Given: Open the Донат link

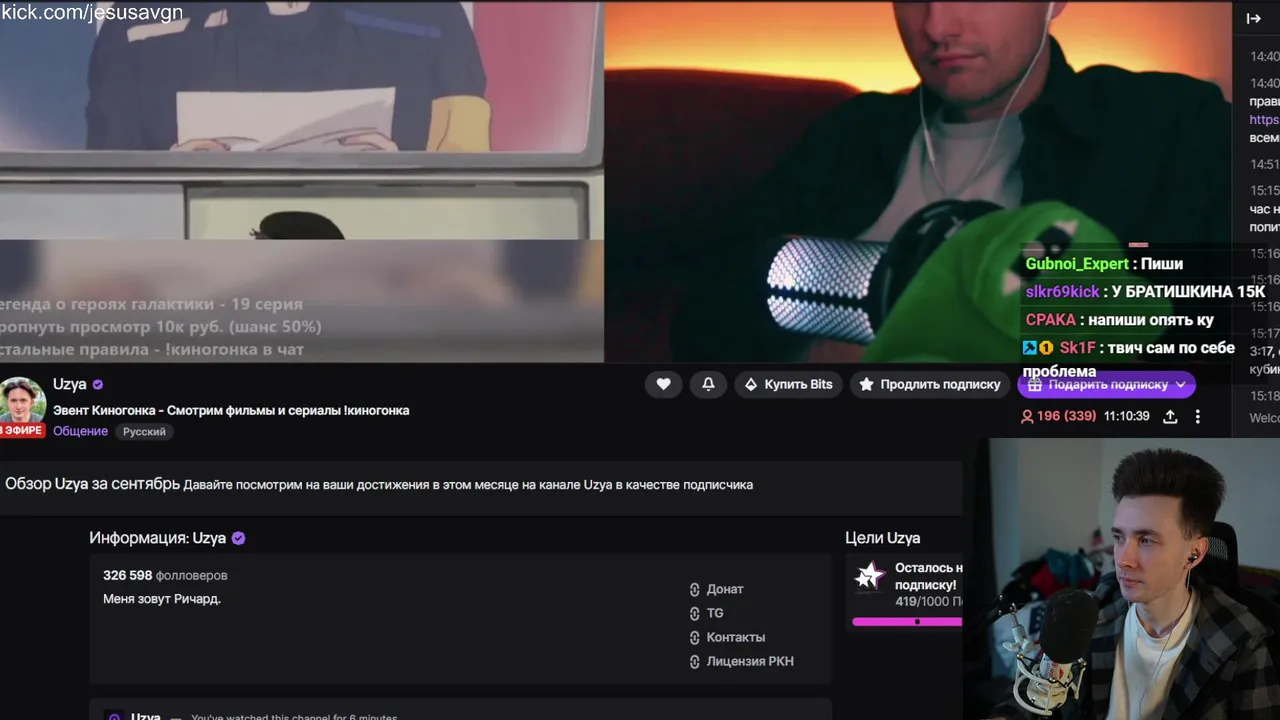Looking at the screenshot, I should pos(725,589).
